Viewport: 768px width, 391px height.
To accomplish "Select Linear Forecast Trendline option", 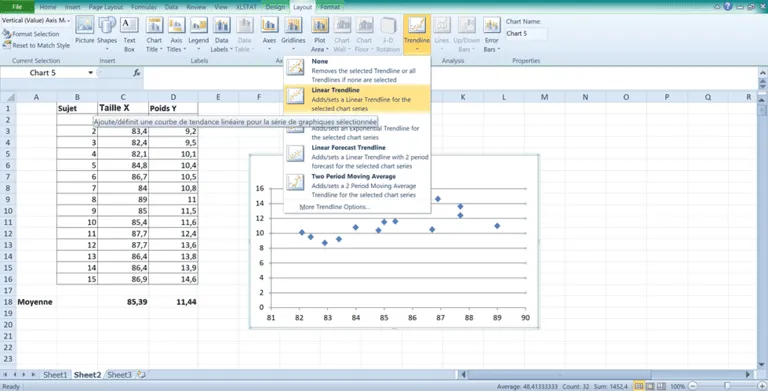I will pyautogui.click(x=357, y=157).
